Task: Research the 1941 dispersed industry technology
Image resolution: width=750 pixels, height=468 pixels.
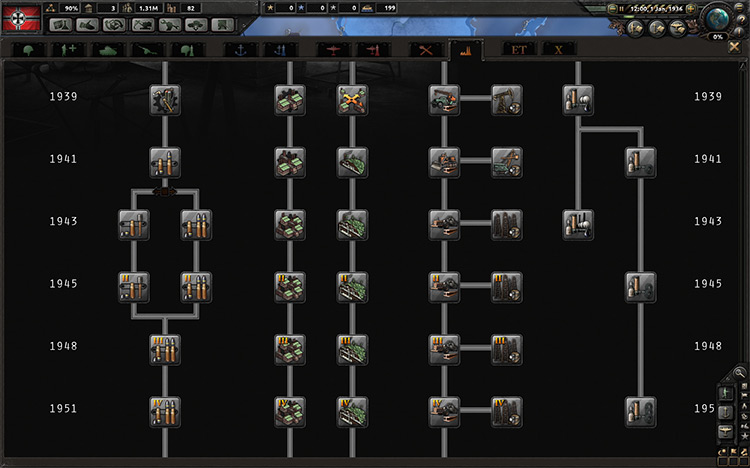Action: 353,162
